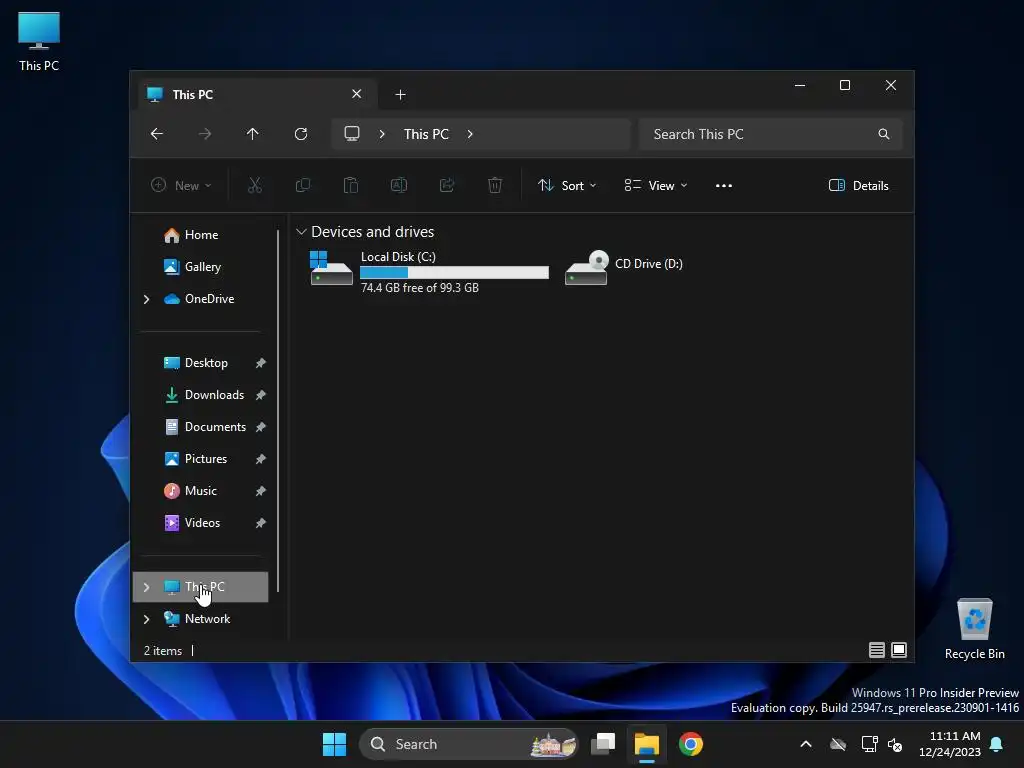The height and width of the screenshot is (768, 1024).
Task: Unpin Pictures using its pin icon
Action: 261,459
